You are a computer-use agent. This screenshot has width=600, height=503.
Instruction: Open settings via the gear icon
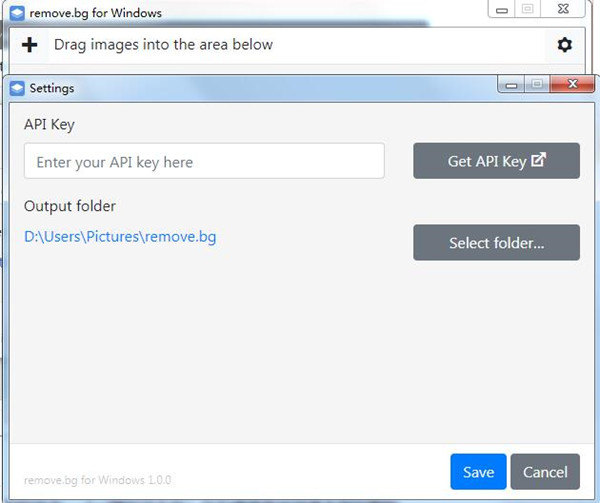[564, 45]
